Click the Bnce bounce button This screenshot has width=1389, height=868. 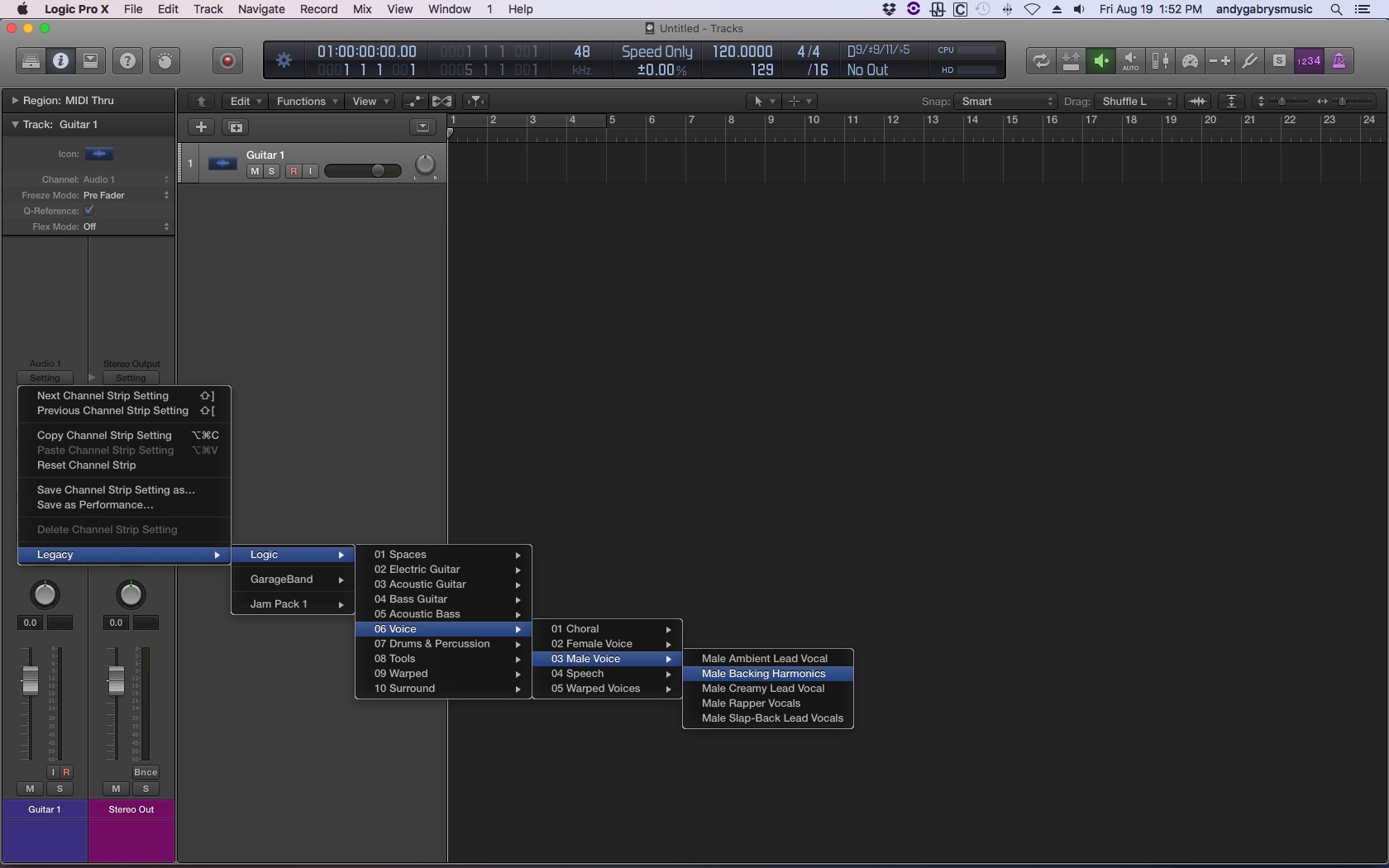click(146, 772)
